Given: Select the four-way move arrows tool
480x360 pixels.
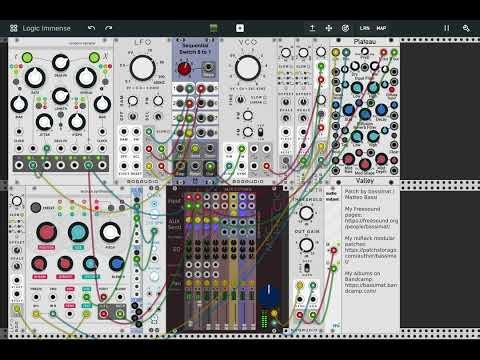Looking at the screenshot, I should tap(329, 28).
